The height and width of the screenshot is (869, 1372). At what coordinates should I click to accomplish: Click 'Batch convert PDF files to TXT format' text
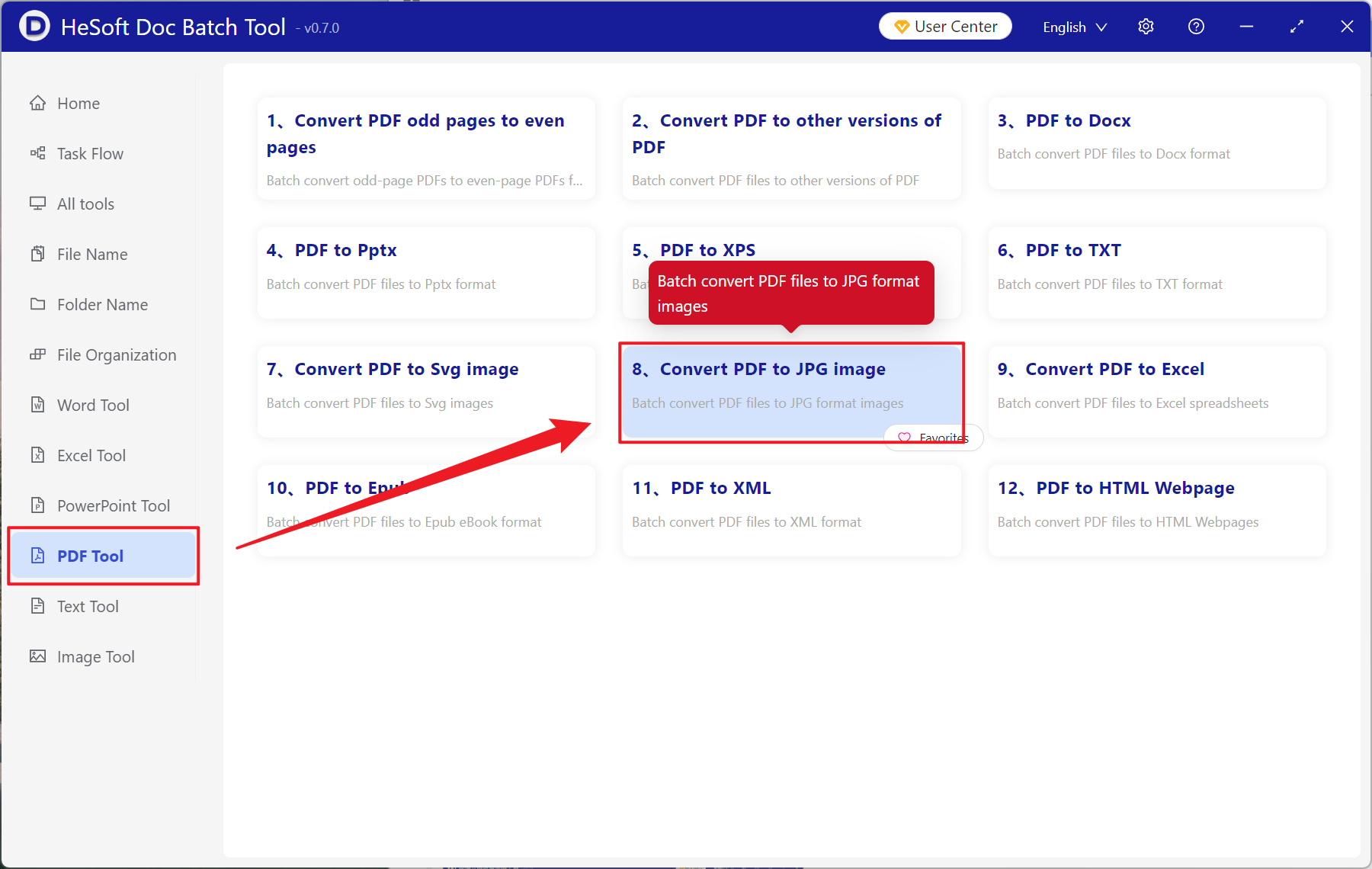pyautogui.click(x=1110, y=284)
